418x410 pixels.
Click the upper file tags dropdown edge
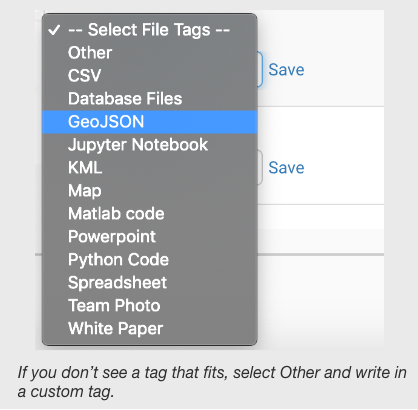[260, 69]
